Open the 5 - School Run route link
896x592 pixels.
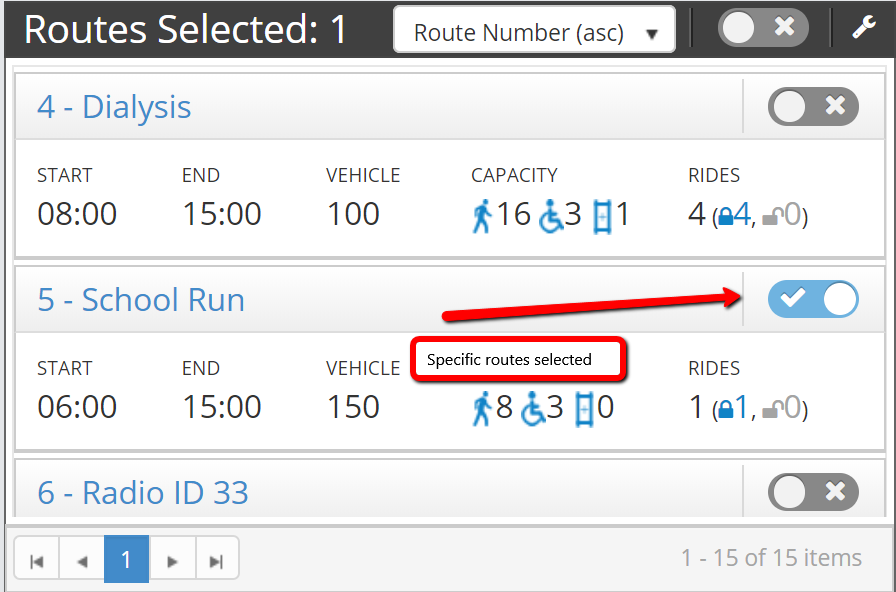[x=141, y=299]
